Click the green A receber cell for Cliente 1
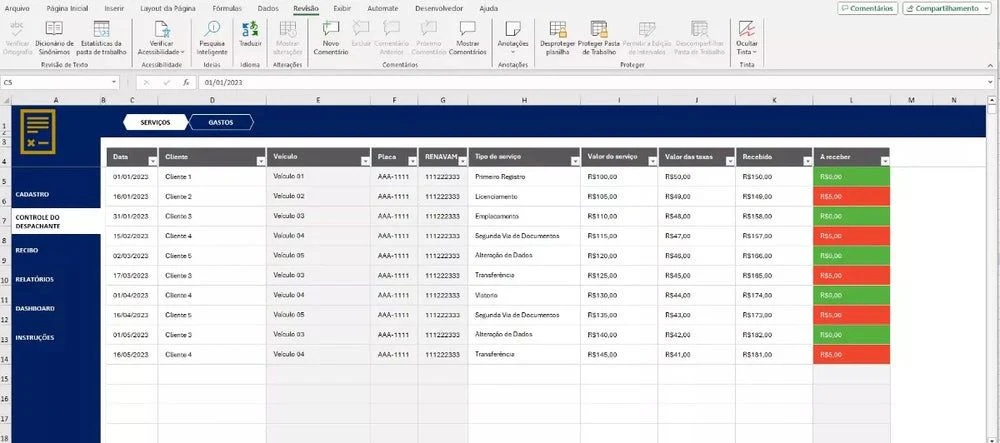This screenshot has width=1000, height=443. click(851, 177)
